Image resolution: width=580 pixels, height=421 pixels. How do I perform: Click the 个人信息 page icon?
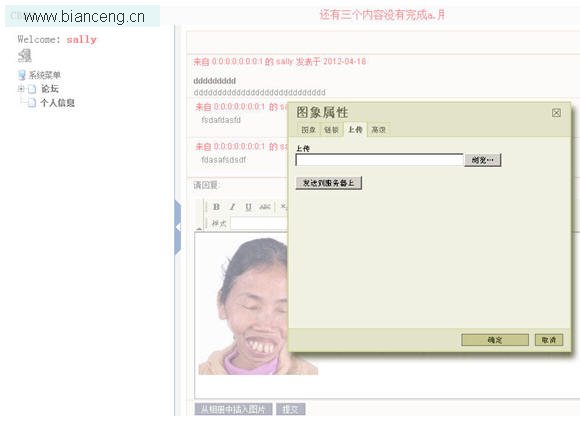click(32, 102)
